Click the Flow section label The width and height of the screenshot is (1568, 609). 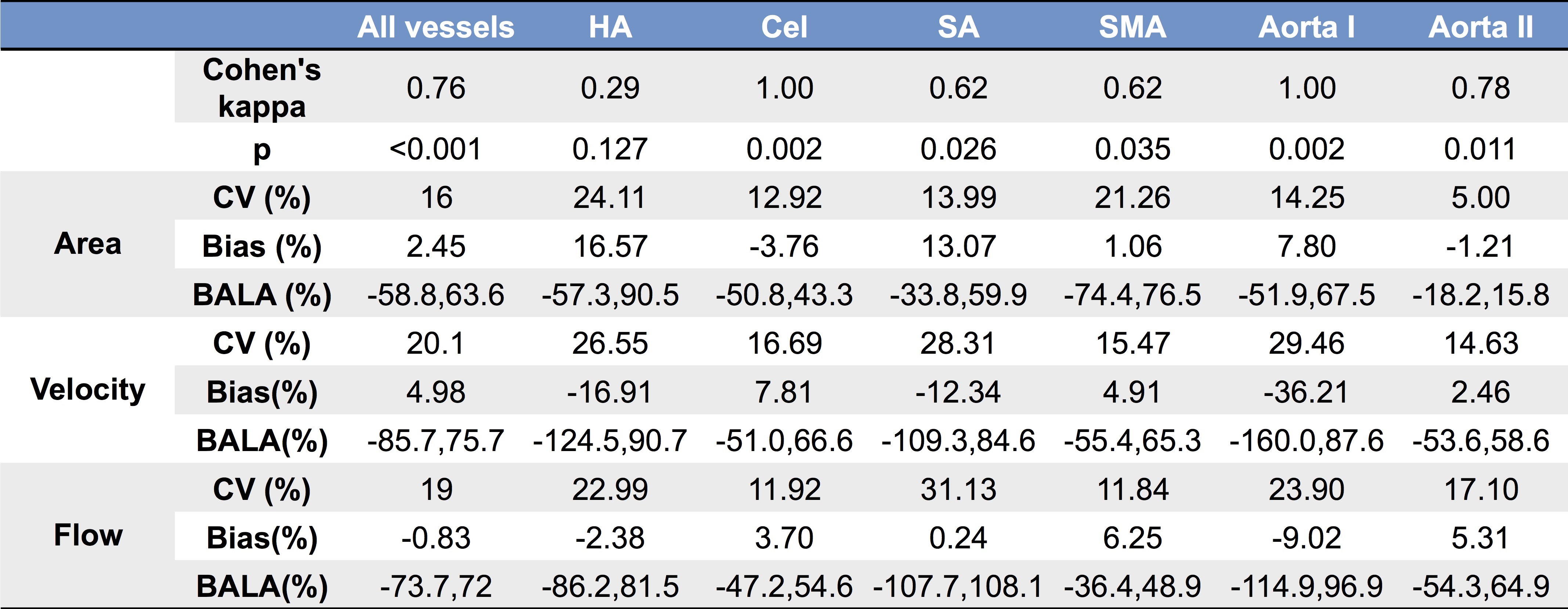click(x=88, y=535)
